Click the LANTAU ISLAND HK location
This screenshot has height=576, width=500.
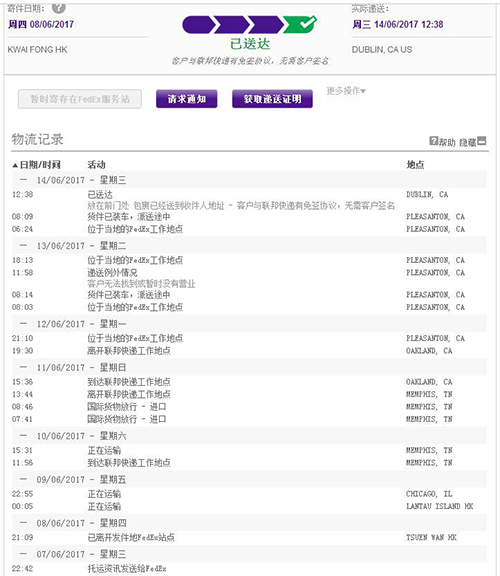coord(440,507)
